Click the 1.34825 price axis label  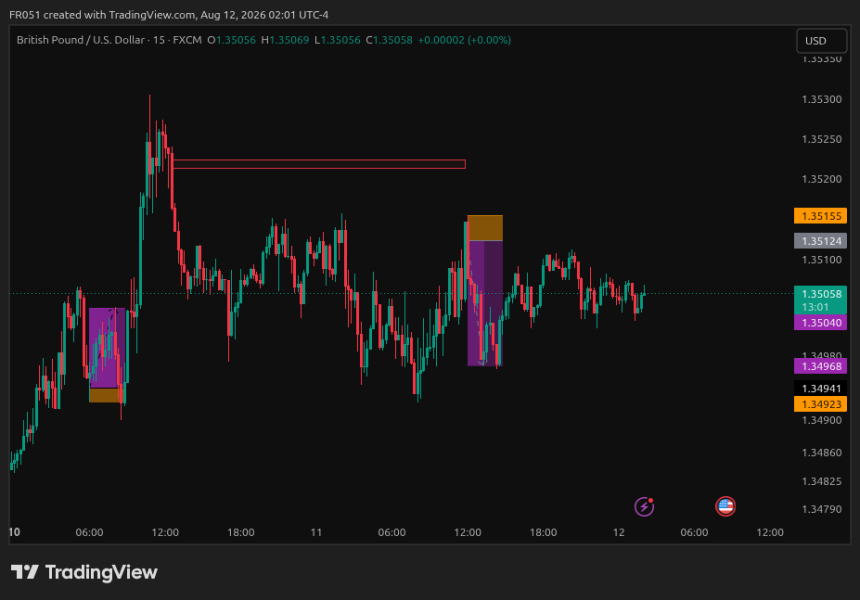(x=822, y=481)
